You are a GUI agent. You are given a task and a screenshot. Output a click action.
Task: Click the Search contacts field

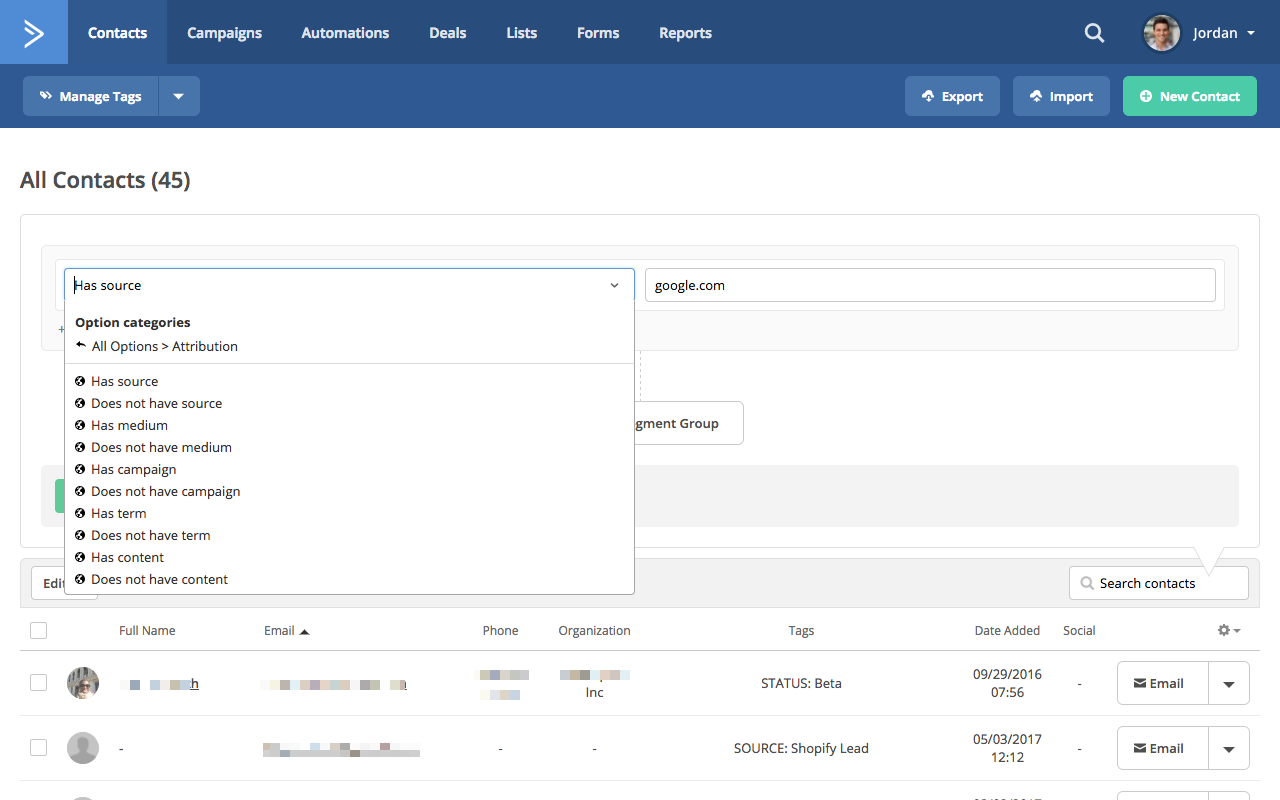pyautogui.click(x=1158, y=583)
